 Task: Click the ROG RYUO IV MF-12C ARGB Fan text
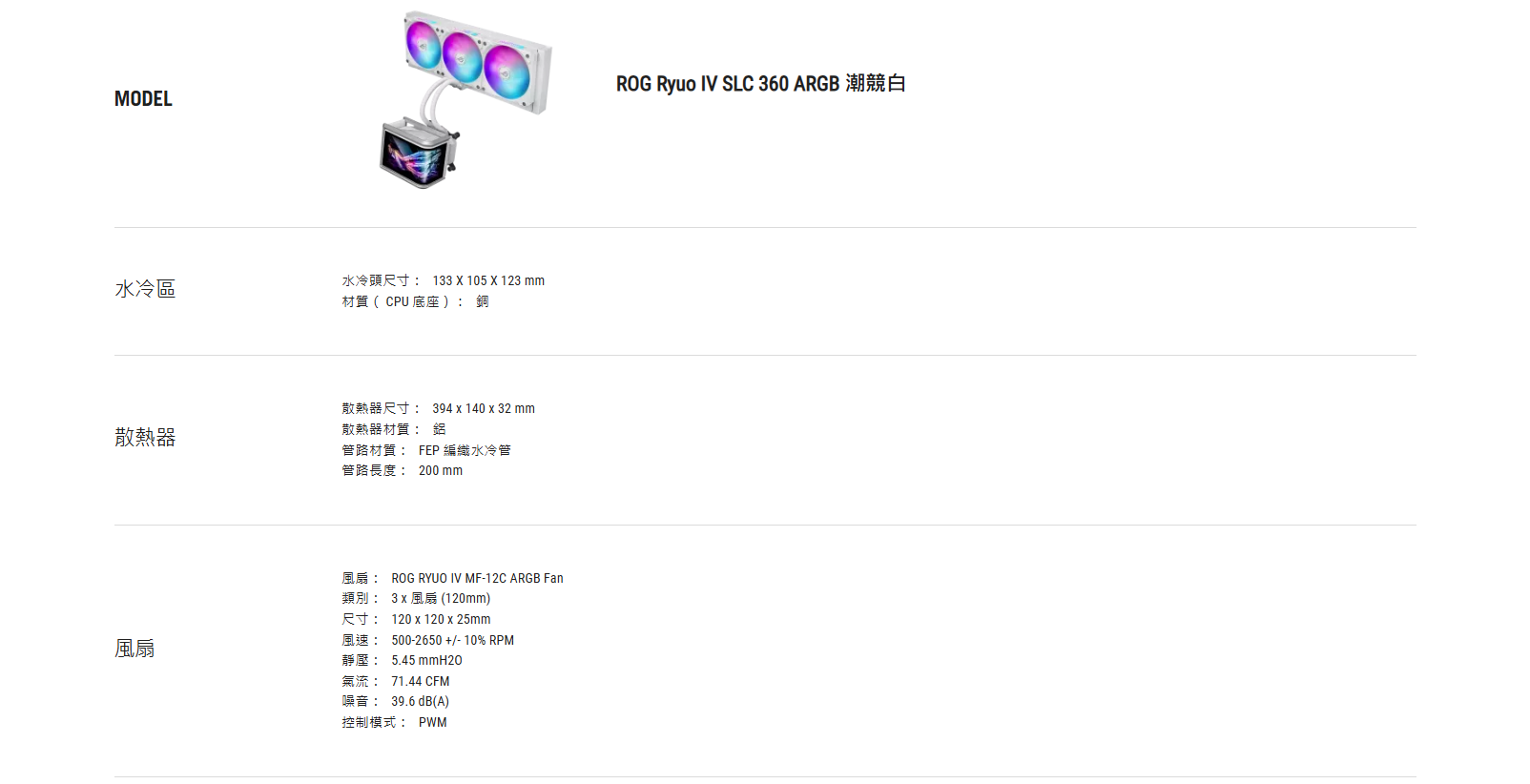coord(477,578)
